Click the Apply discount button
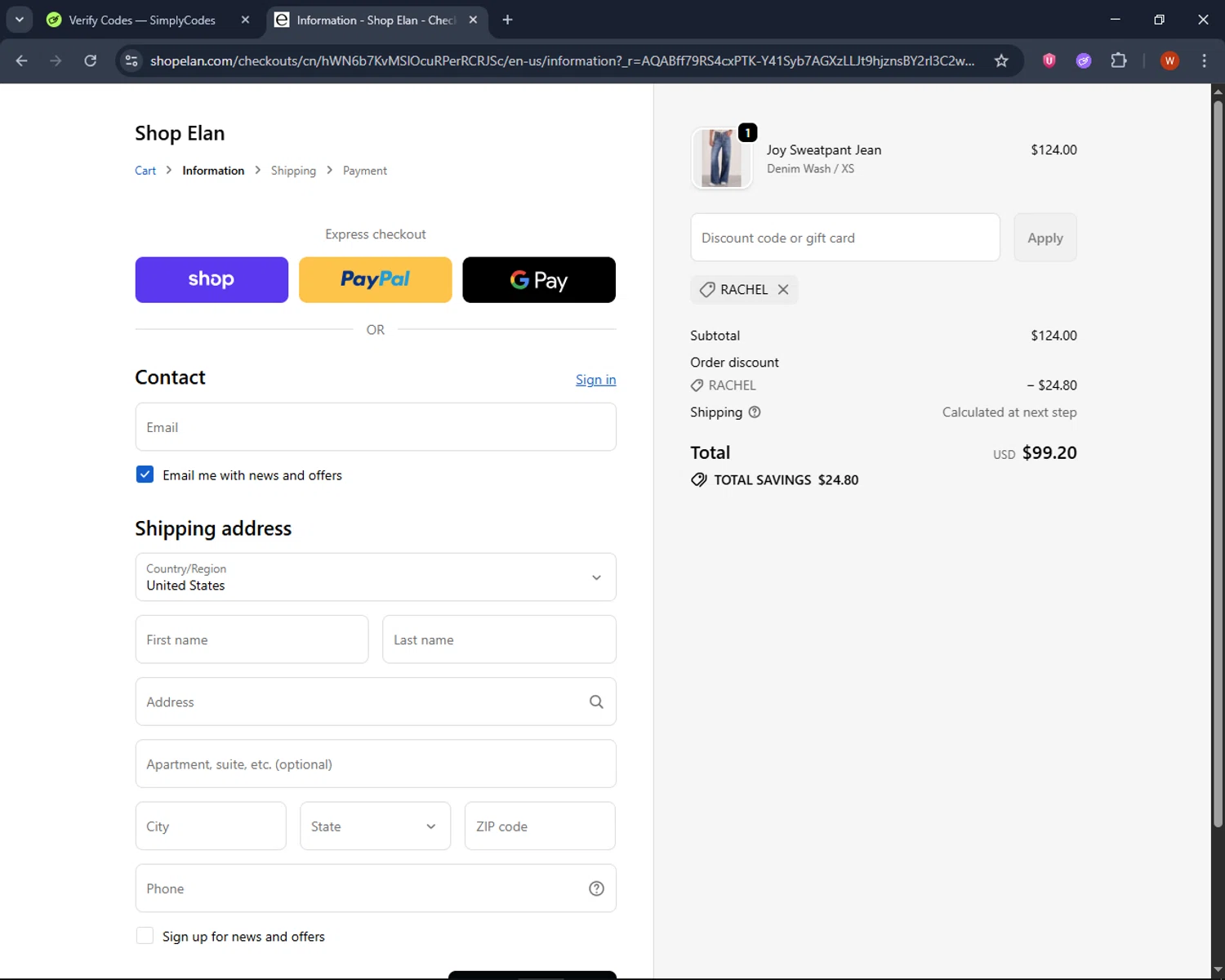Viewport: 1225px width, 980px height. (1045, 238)
